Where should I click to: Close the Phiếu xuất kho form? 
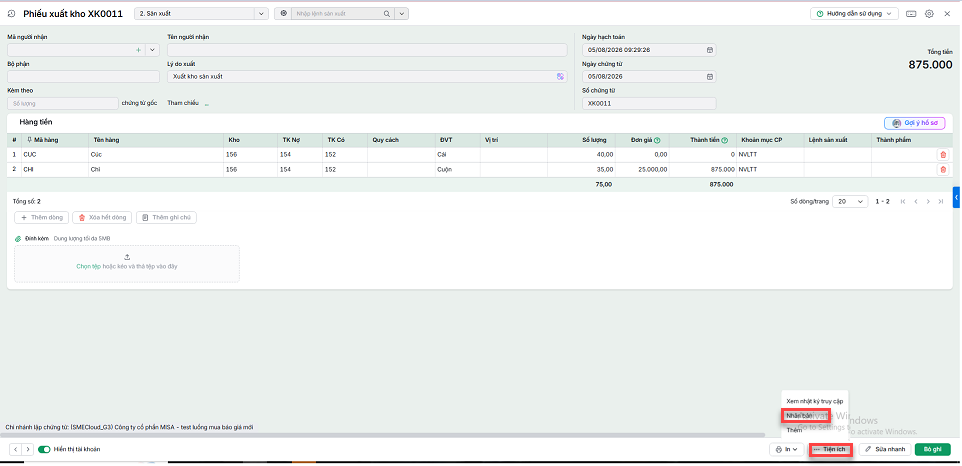(x=947, y=13)
